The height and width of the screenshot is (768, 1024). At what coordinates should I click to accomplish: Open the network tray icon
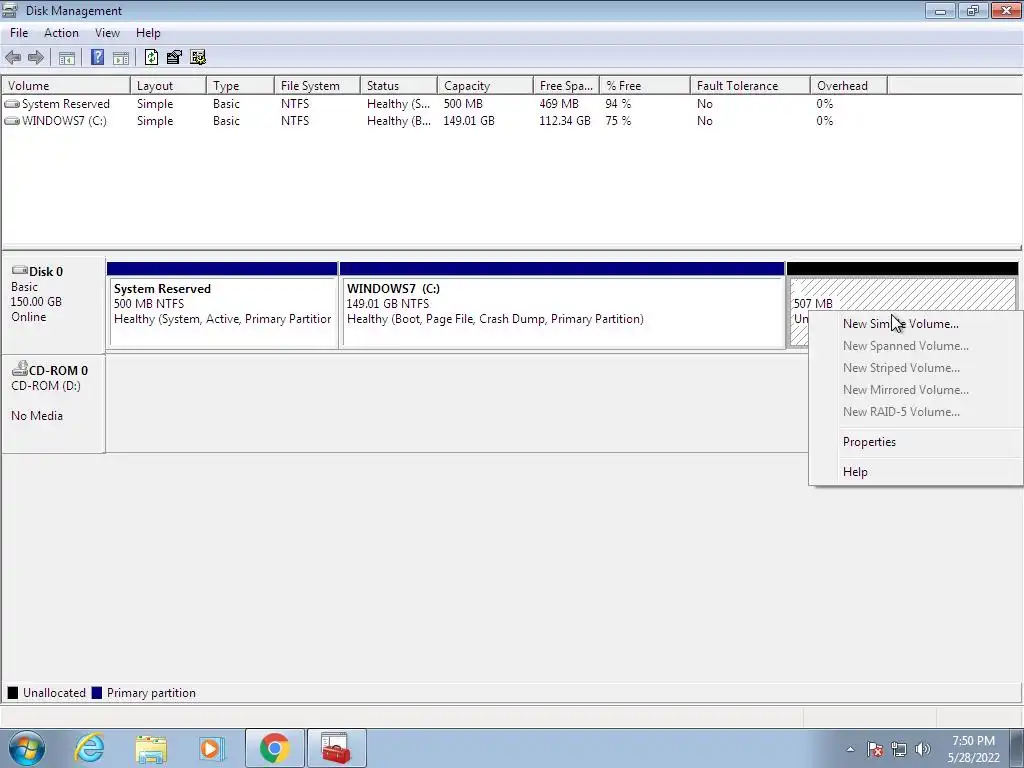point(899,749)
